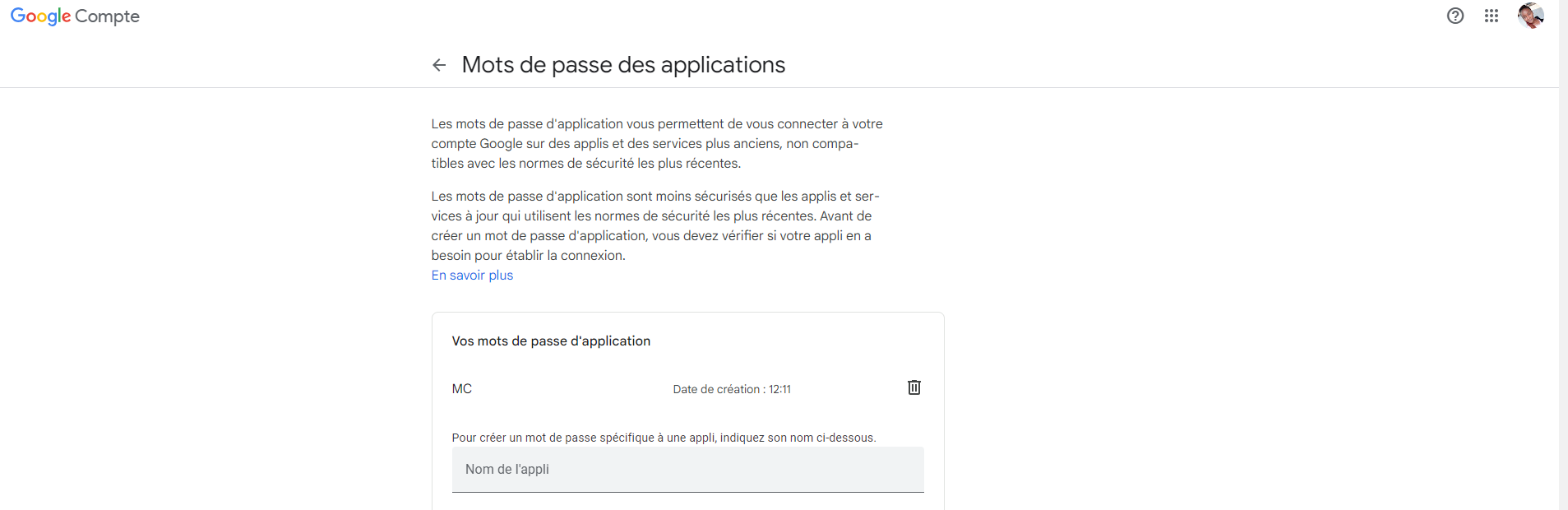Click the vertical page scrollbar

coord(1563,247)
